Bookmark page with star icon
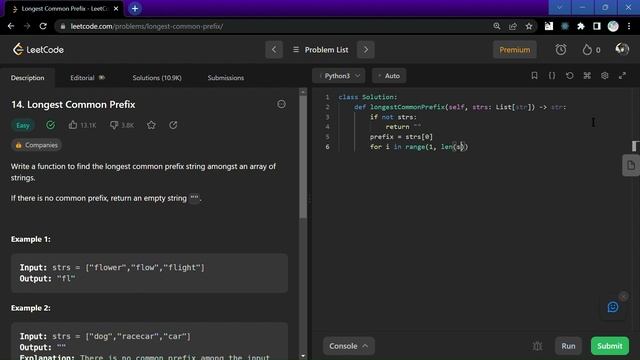 [529, 26]
